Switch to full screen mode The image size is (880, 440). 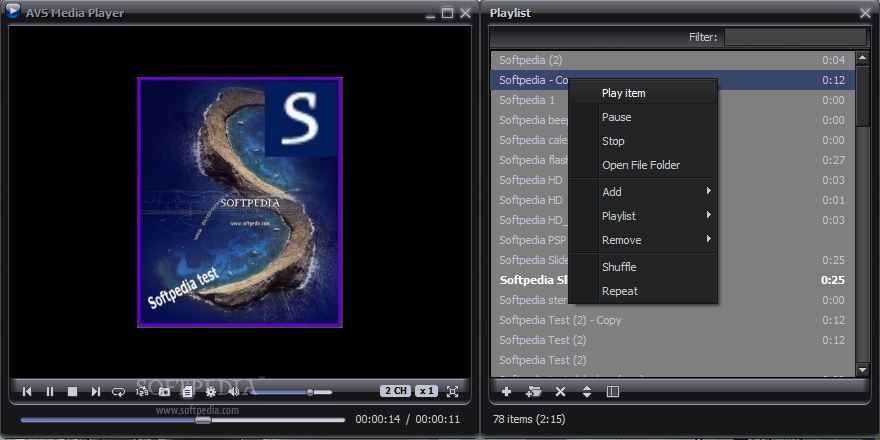[453, 391]
